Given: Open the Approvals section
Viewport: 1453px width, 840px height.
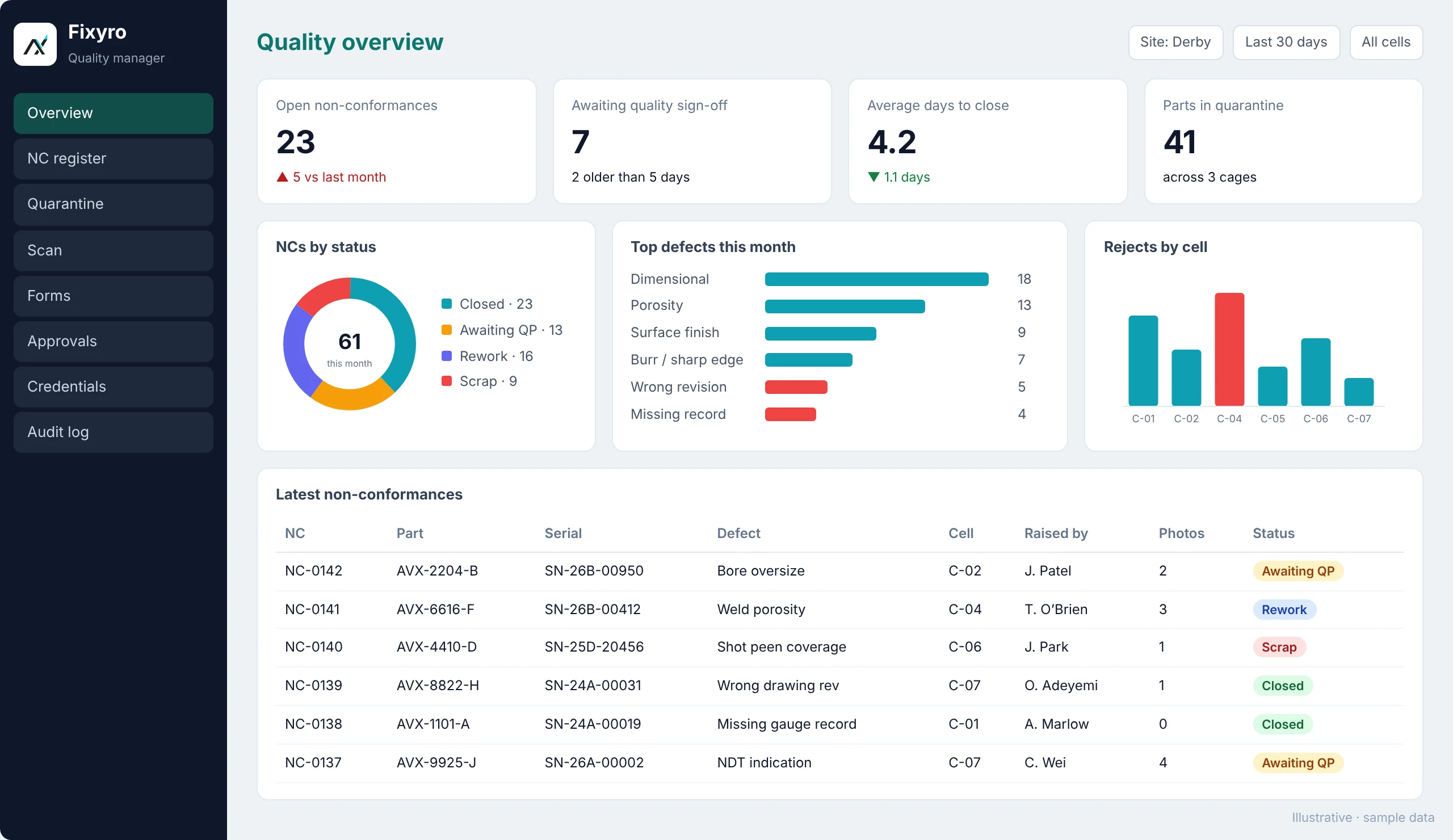Looking at the screenshot, I should click(x=114, y=341).
